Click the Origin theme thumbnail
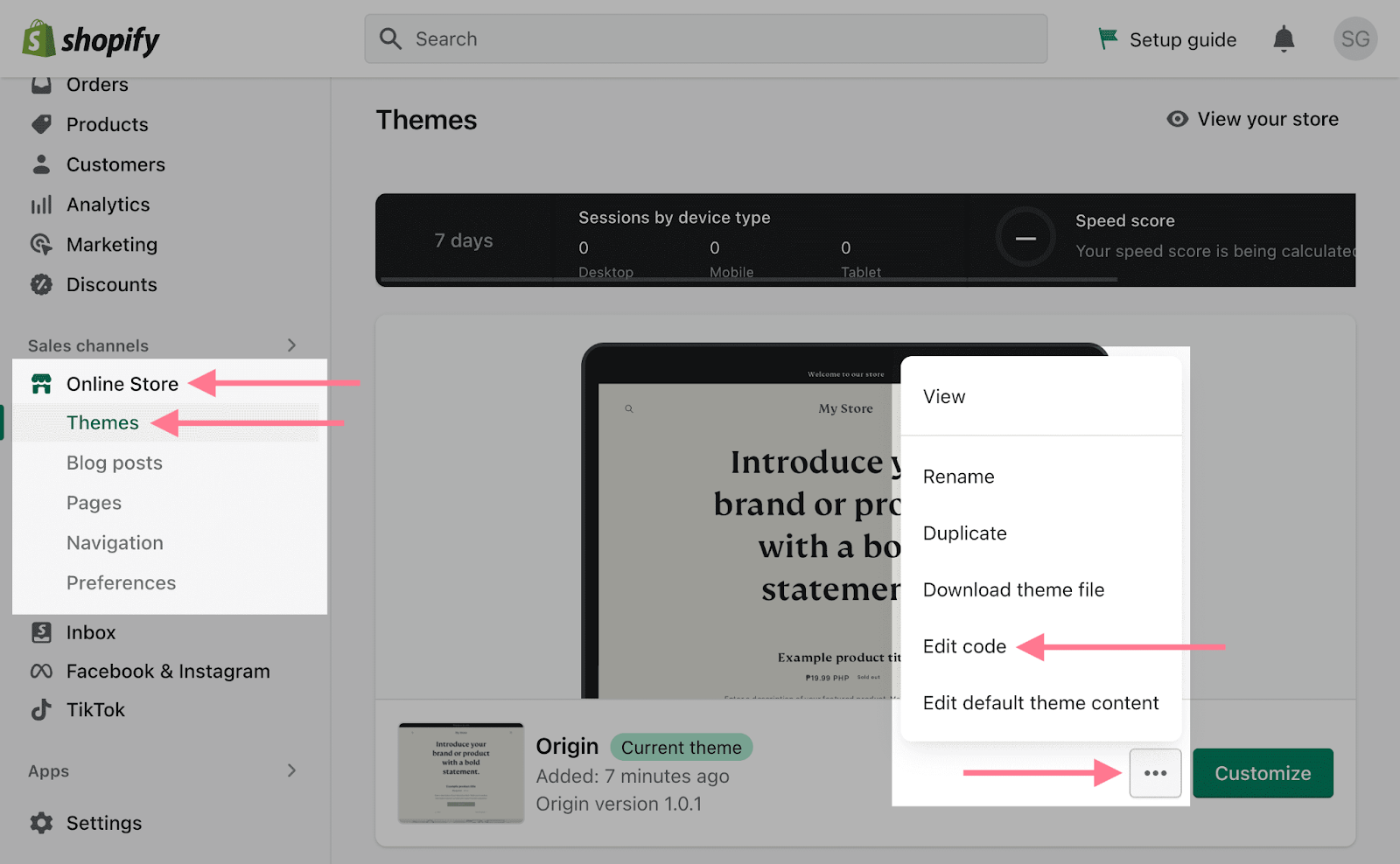The width and height of the screenshot is (1400, 864). tap(461, 773)
